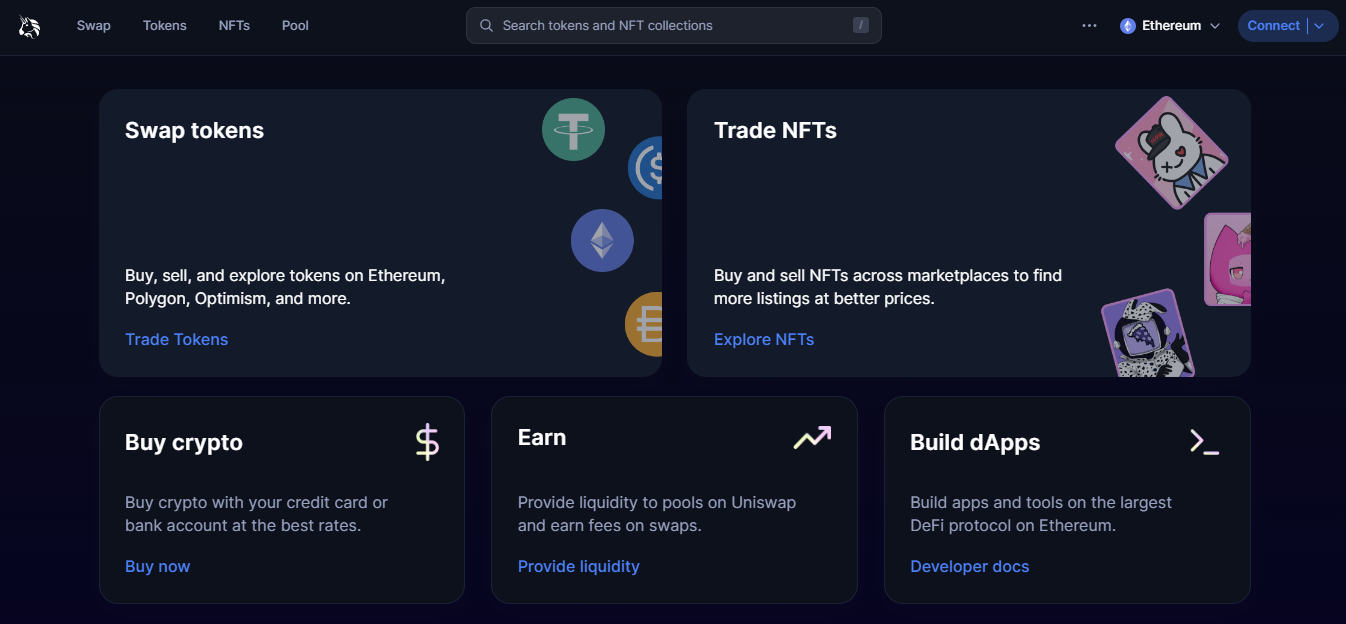Expand the wallet options chevron beside Connect

(x=1319, y=26)
